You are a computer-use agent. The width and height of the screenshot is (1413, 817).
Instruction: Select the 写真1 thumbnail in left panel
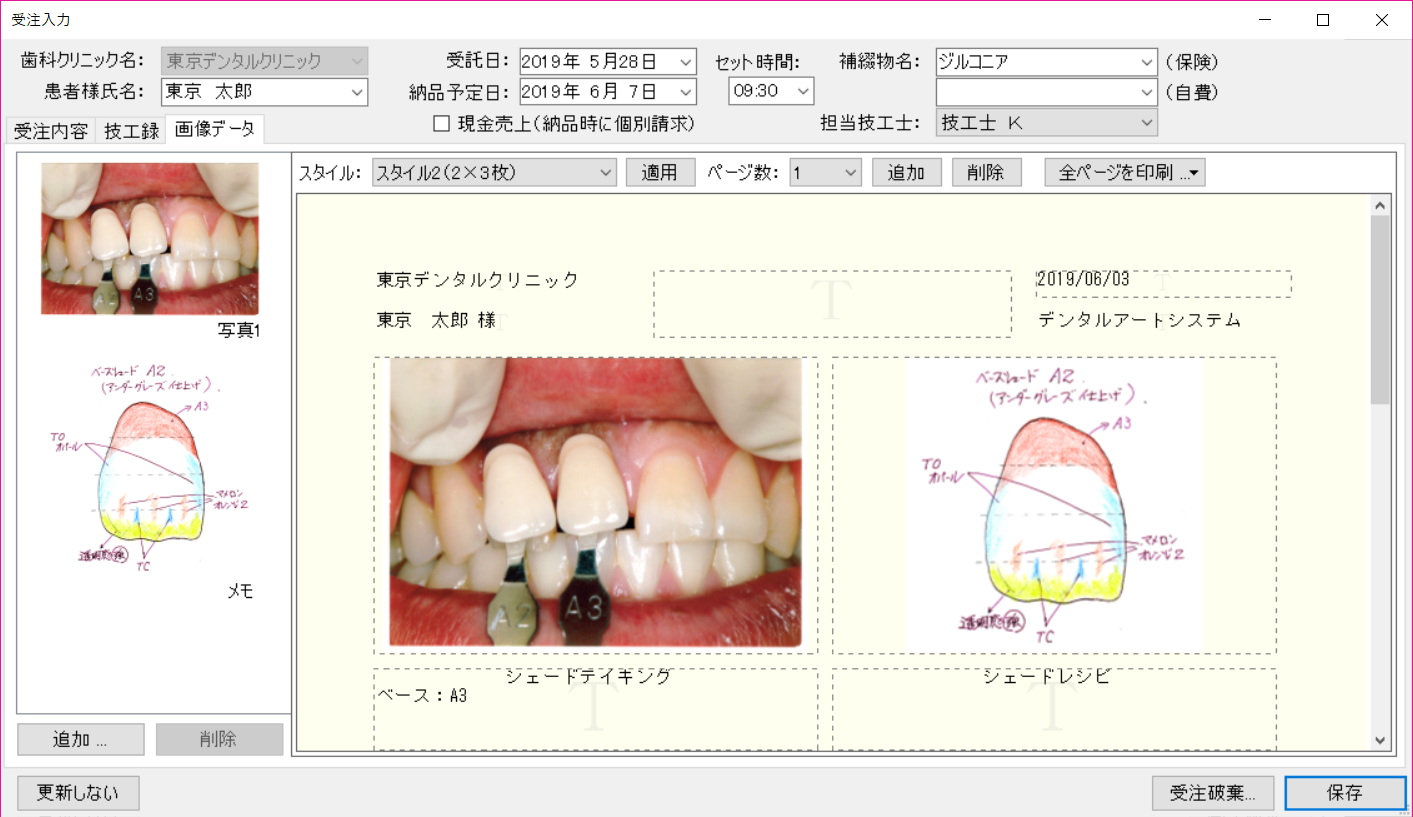150,239
